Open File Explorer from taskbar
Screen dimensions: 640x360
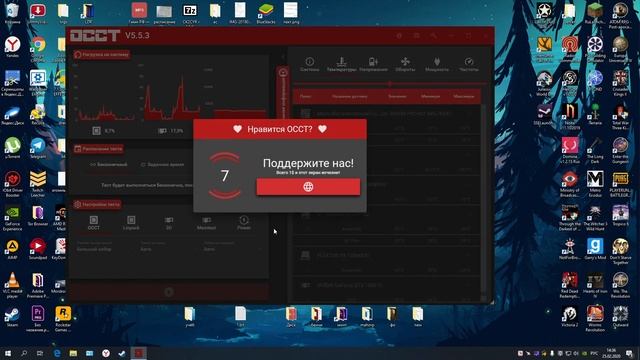[x=73, y=353]
